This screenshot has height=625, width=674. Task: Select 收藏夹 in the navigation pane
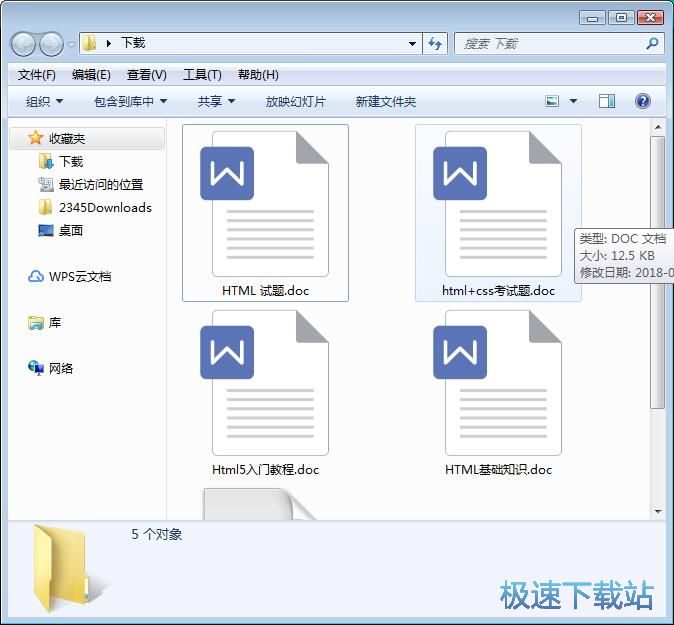(87, 138)
